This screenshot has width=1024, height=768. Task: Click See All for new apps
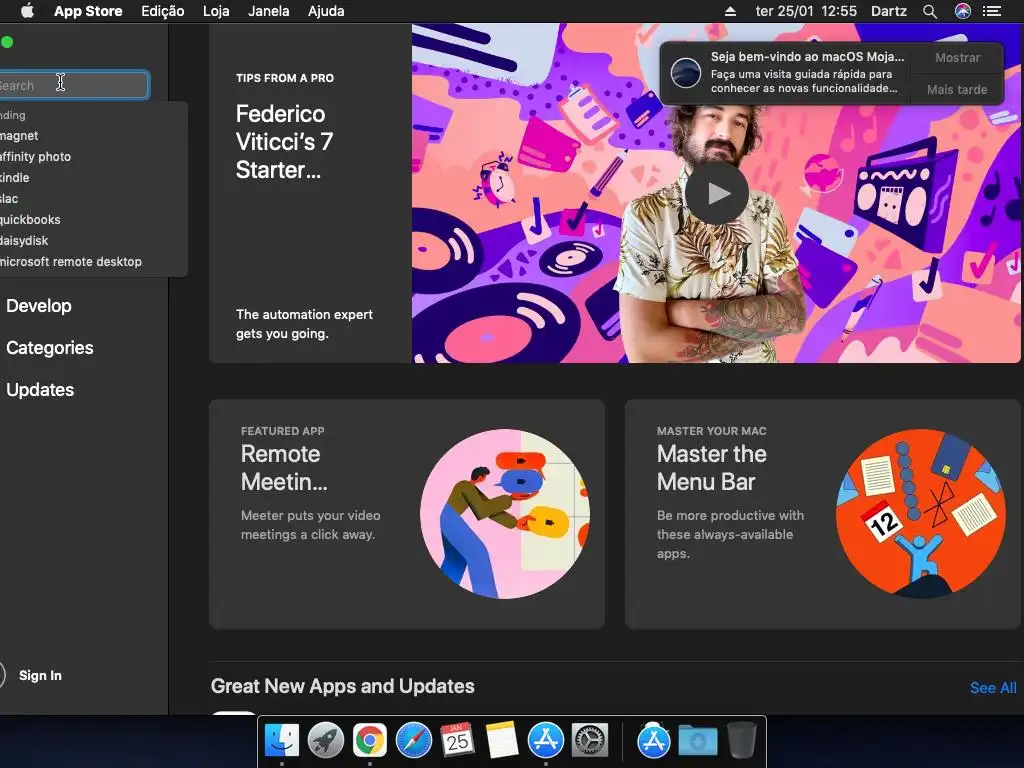(x=993, y=688)
